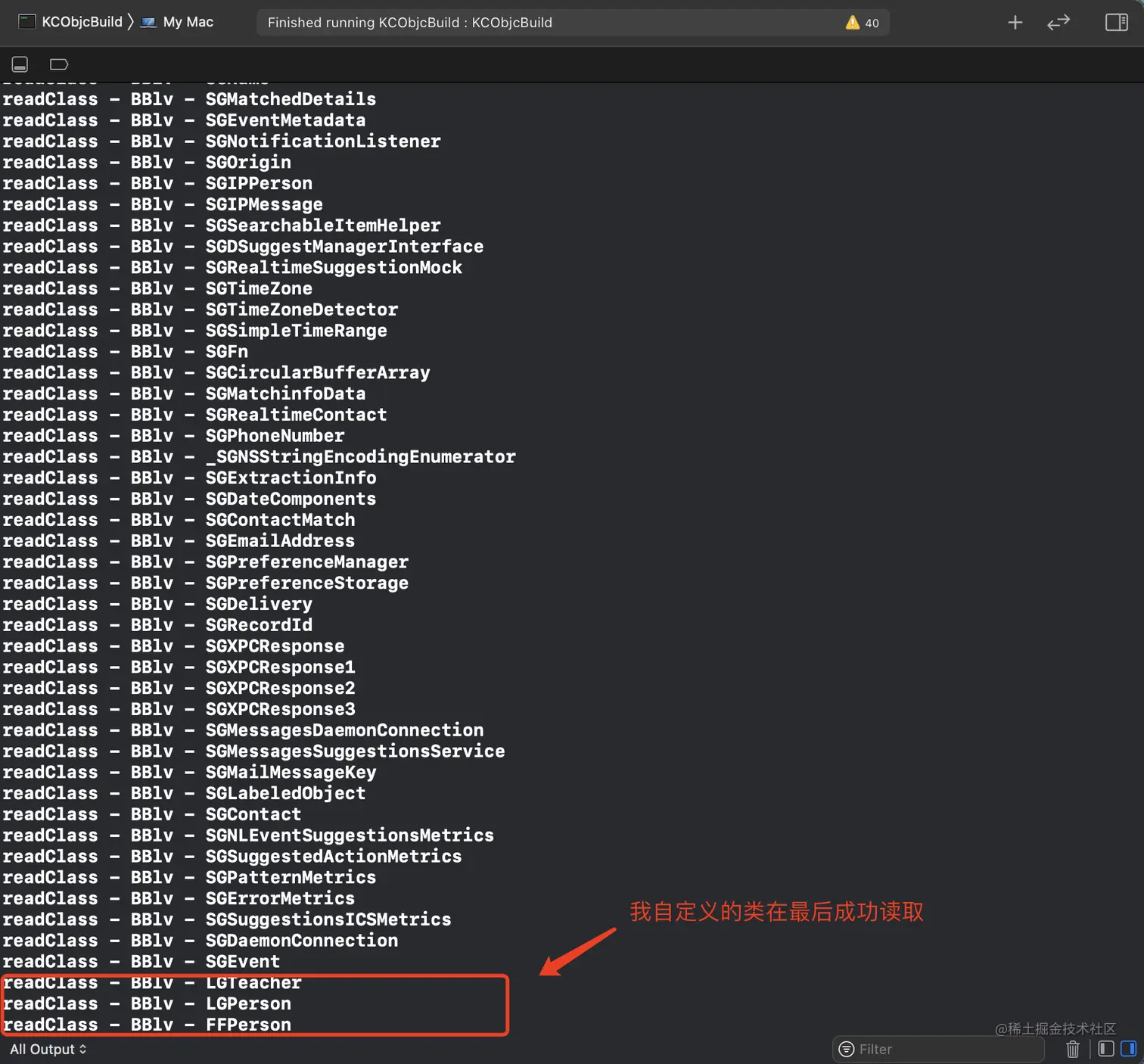Click the SGXPCResponse1 line
1144x1064 pixels.
point(179,667)
